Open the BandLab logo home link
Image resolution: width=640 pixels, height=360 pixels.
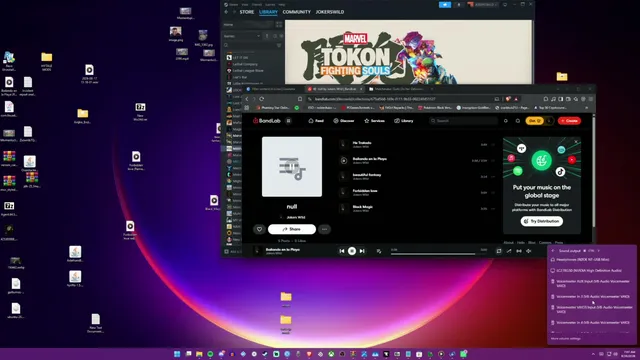tap(267, 121)
